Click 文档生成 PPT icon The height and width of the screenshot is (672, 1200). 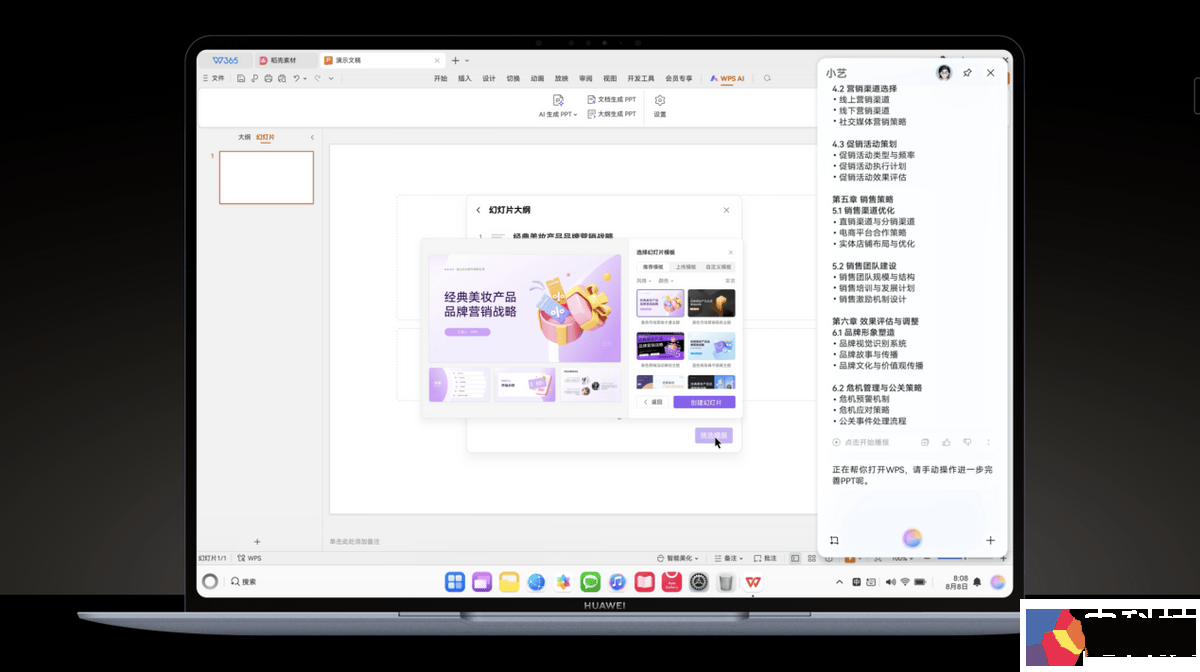pos(592,100)
